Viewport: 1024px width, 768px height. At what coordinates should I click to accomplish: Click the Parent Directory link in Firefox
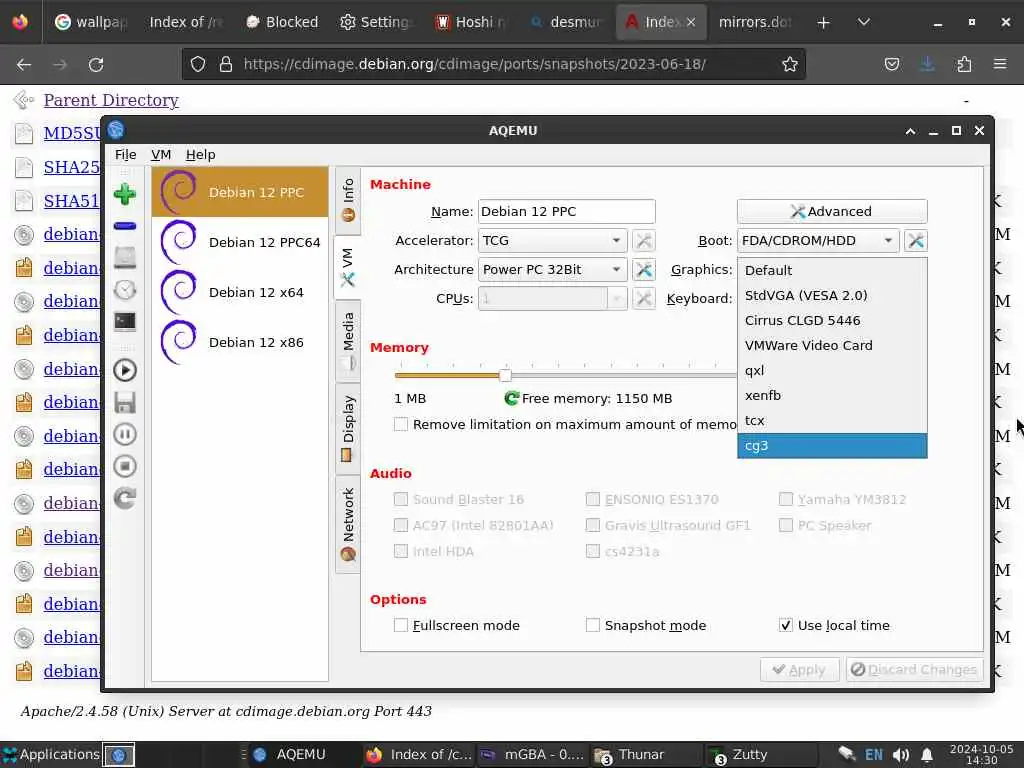111,101
